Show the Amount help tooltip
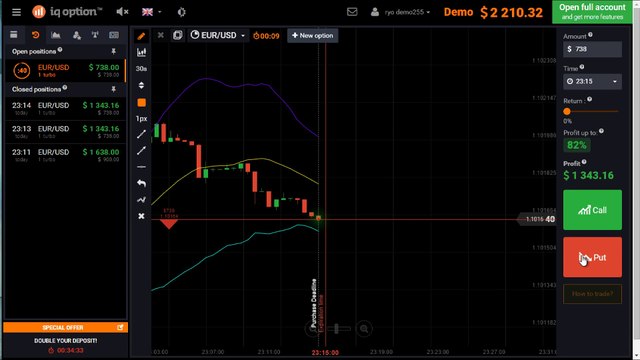640x360 pixels. tap(590, 35)
